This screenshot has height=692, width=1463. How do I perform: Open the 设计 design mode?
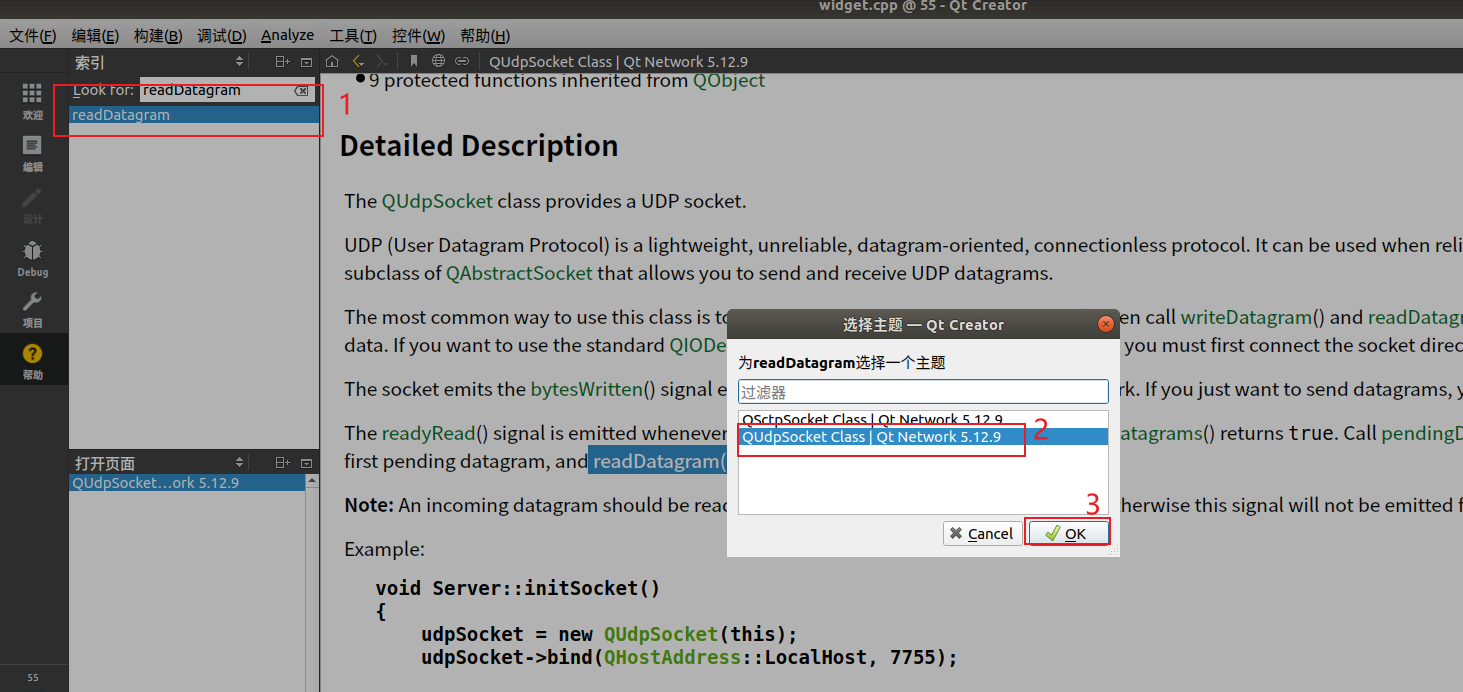pyautogui.click(x=32, y=205)
